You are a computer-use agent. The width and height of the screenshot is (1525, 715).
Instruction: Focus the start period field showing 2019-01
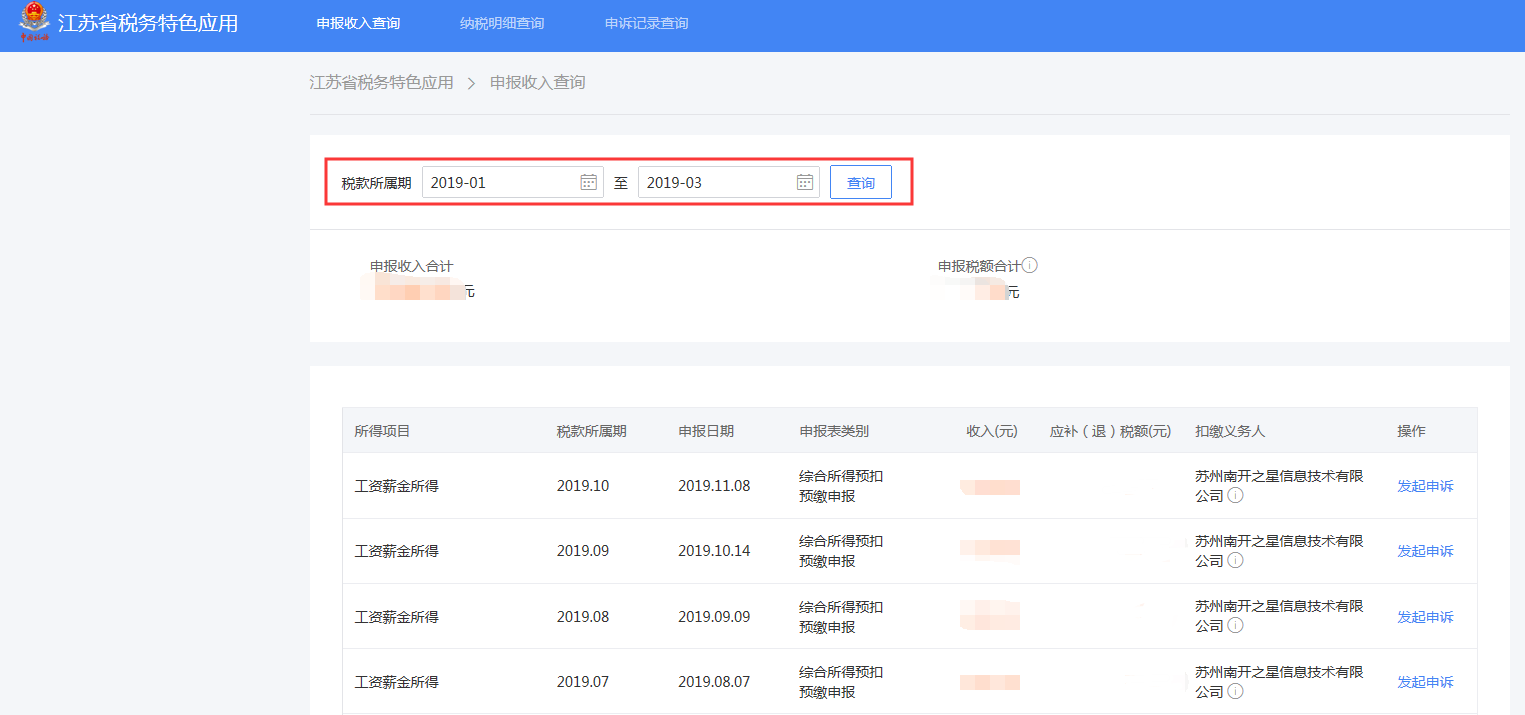tap(500, 182)
